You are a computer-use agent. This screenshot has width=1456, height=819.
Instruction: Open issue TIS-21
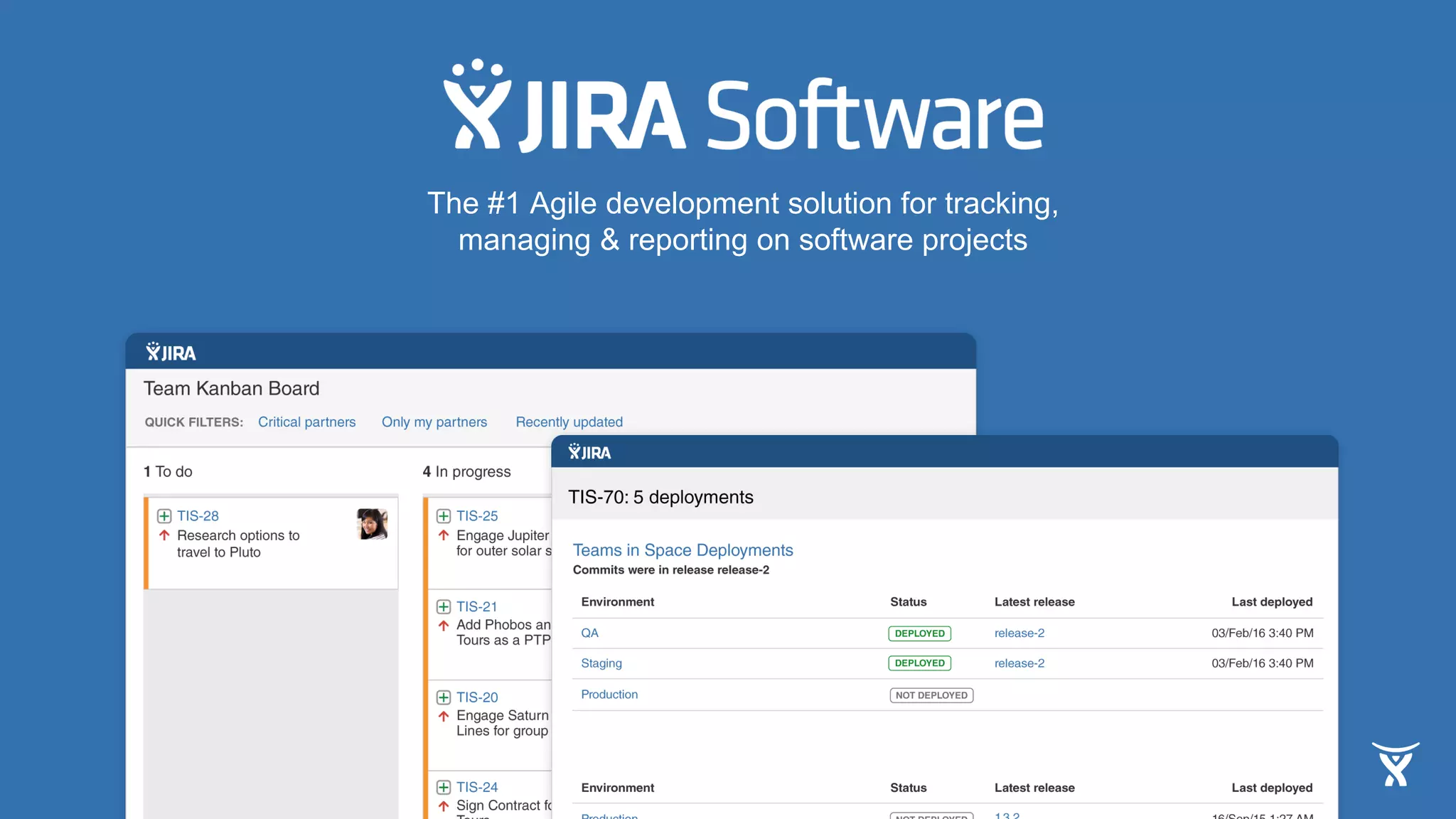476,607
